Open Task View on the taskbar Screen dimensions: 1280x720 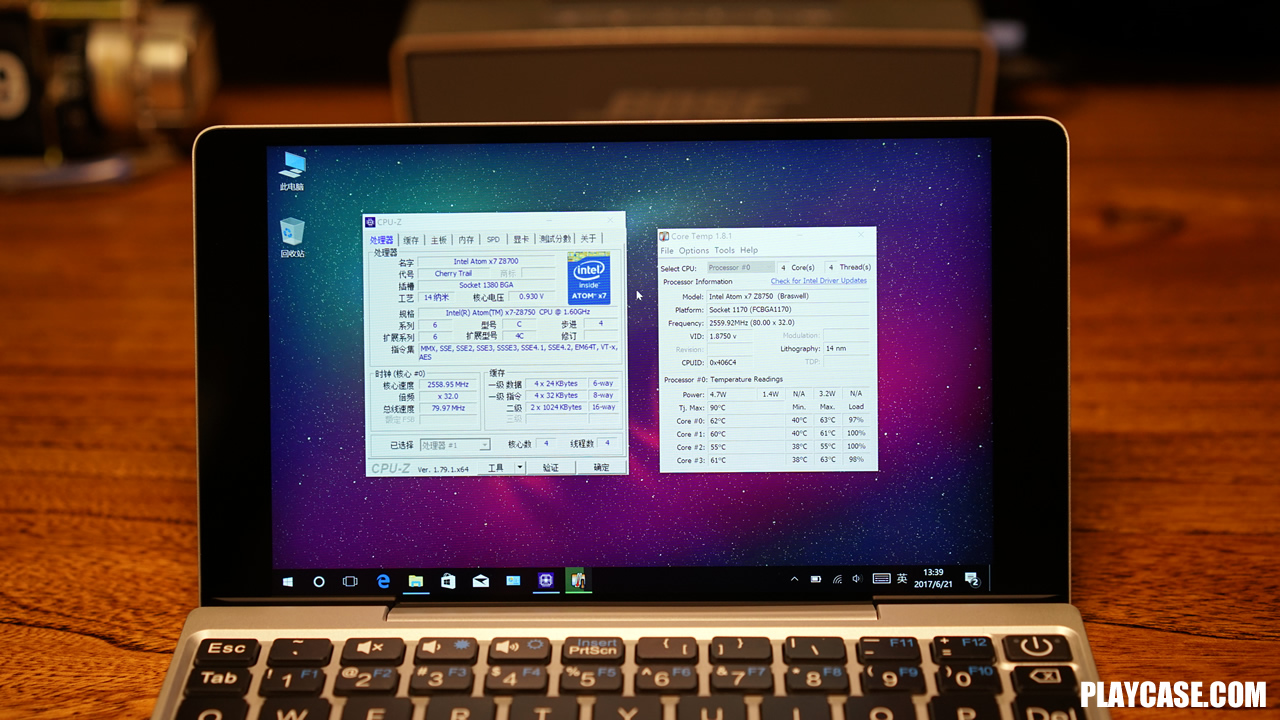350,581
